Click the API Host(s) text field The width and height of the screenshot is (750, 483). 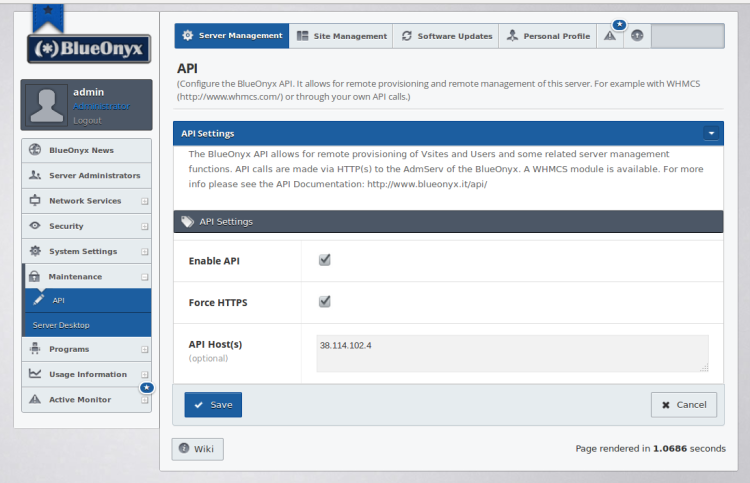[x=512, y=353]
